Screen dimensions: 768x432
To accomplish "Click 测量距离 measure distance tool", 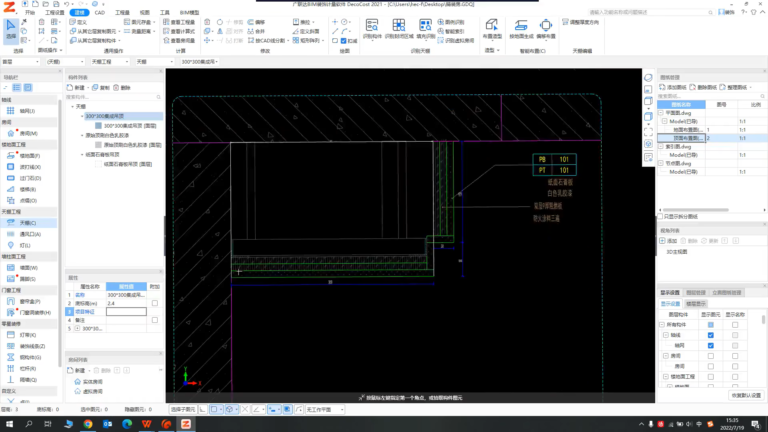I will (x=138, y=31).
